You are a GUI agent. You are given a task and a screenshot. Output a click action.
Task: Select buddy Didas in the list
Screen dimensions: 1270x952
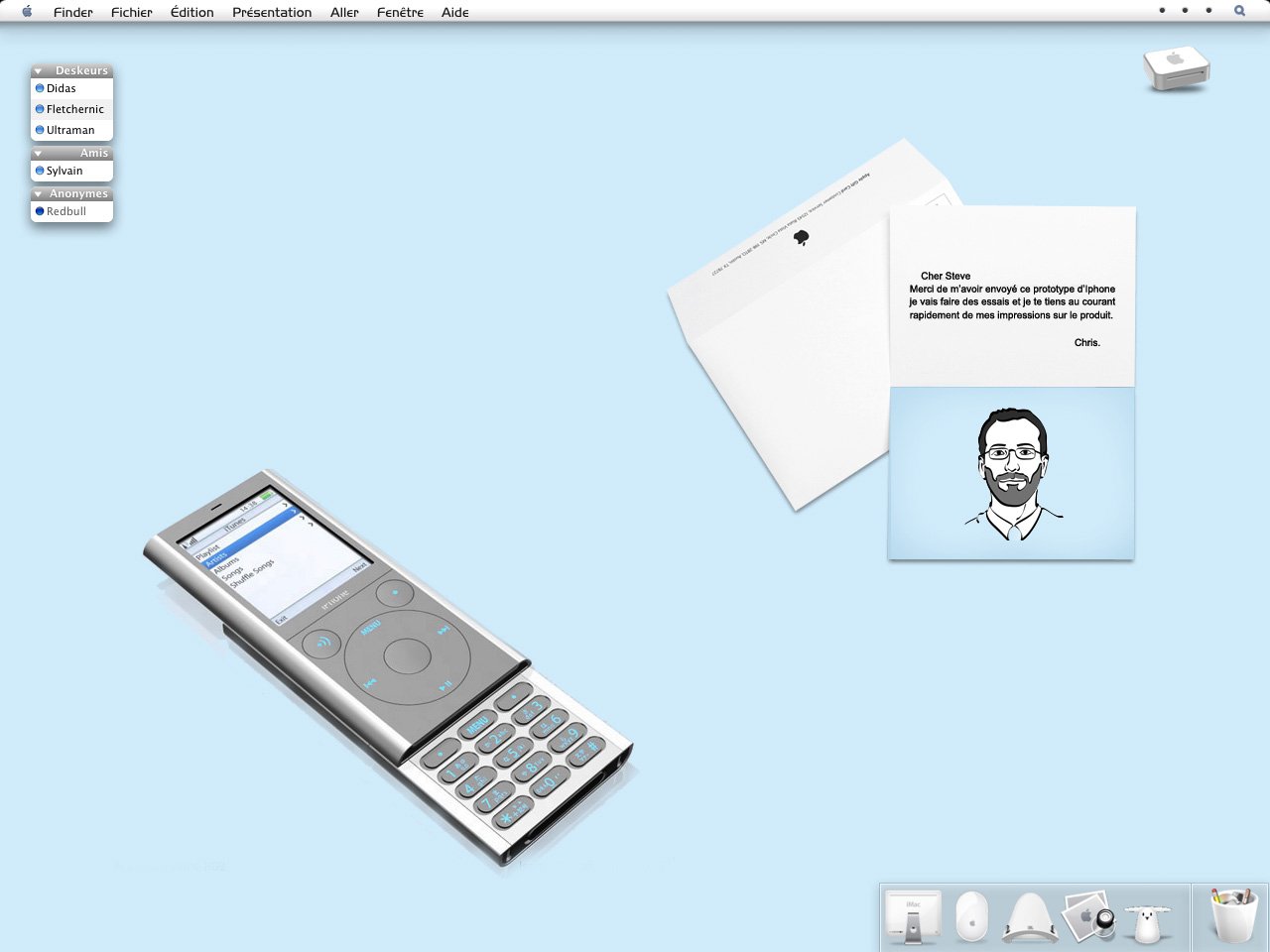point(71,88)
